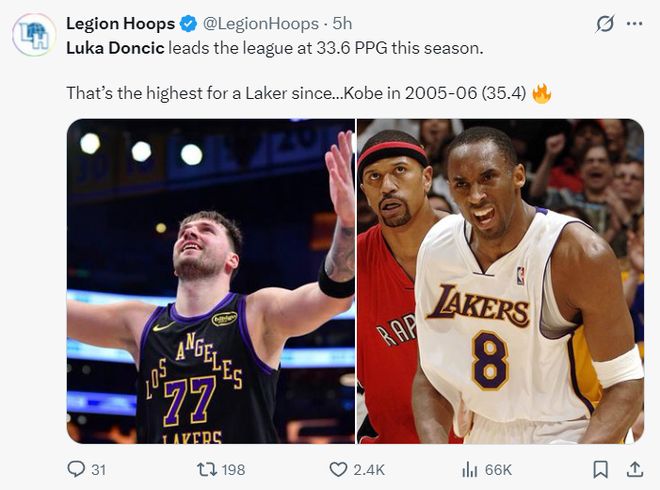Click the reply speech bubble icon

76,469
